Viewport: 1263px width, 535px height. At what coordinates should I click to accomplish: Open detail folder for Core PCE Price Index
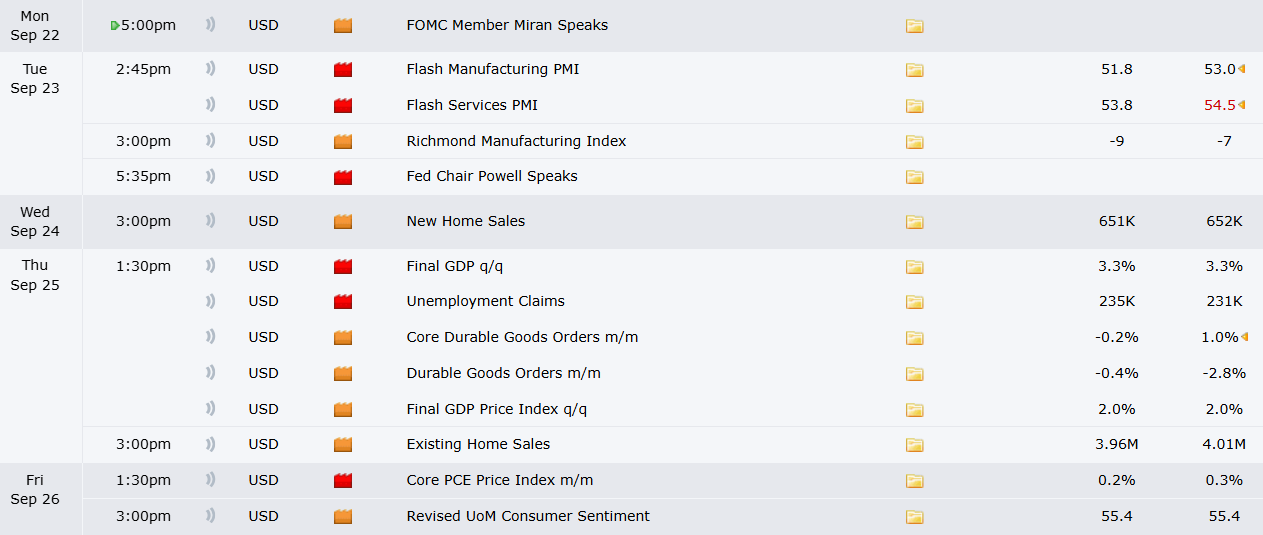click(914, 481)
